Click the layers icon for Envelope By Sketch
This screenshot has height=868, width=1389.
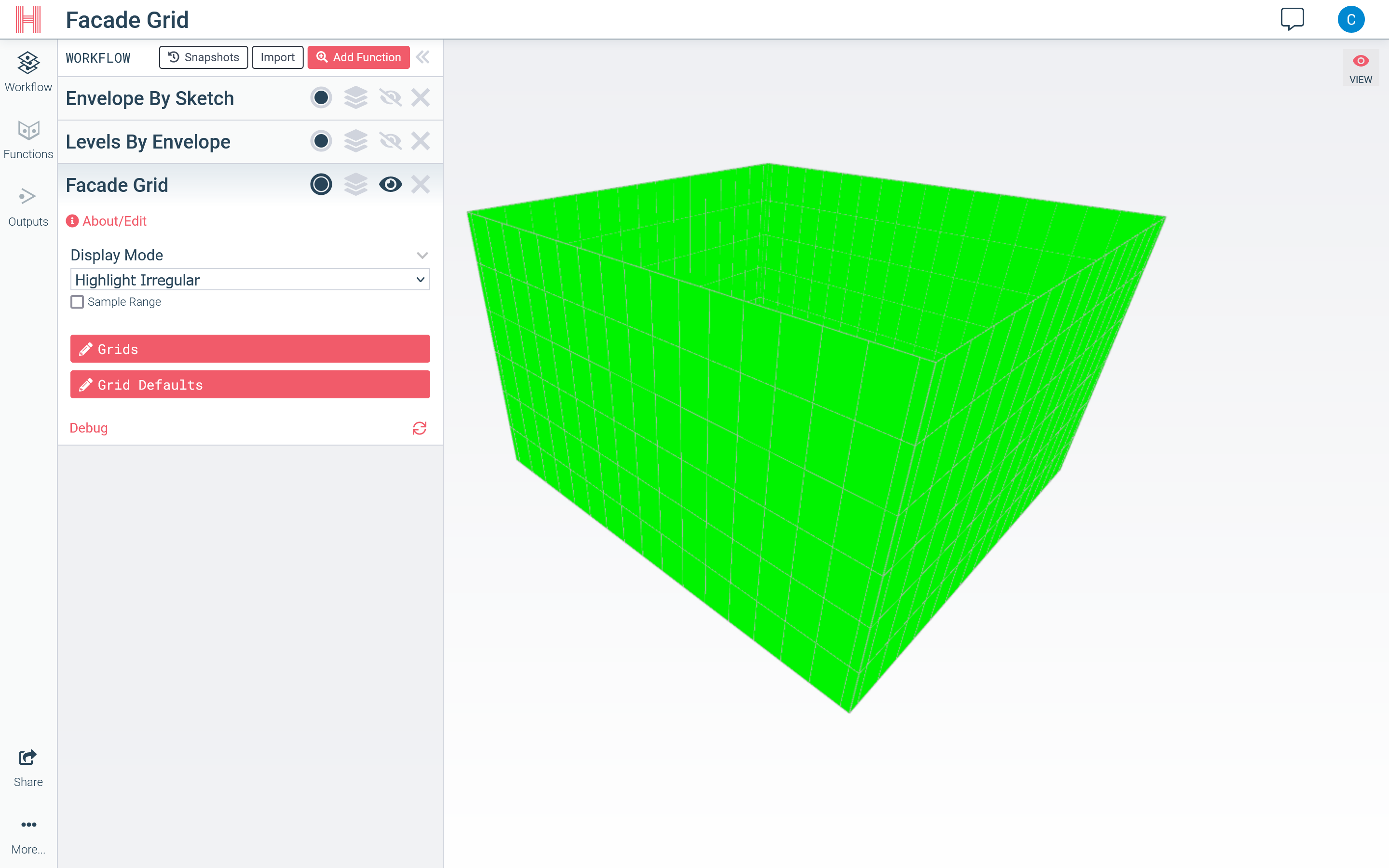tap(355, 97)
